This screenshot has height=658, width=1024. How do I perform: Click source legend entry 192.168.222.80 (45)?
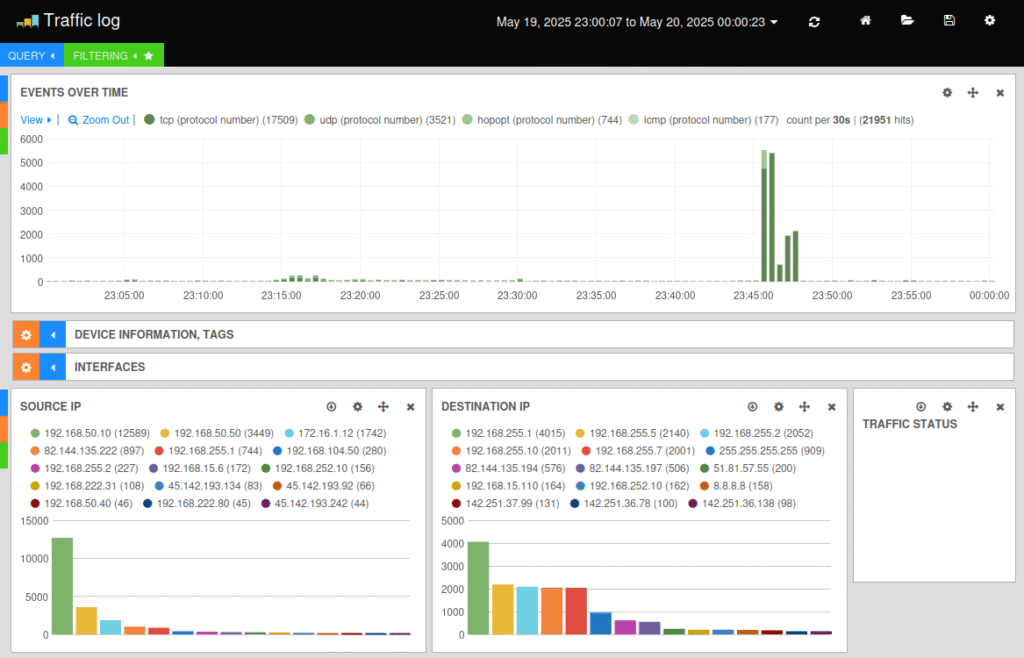coord(197,504)
